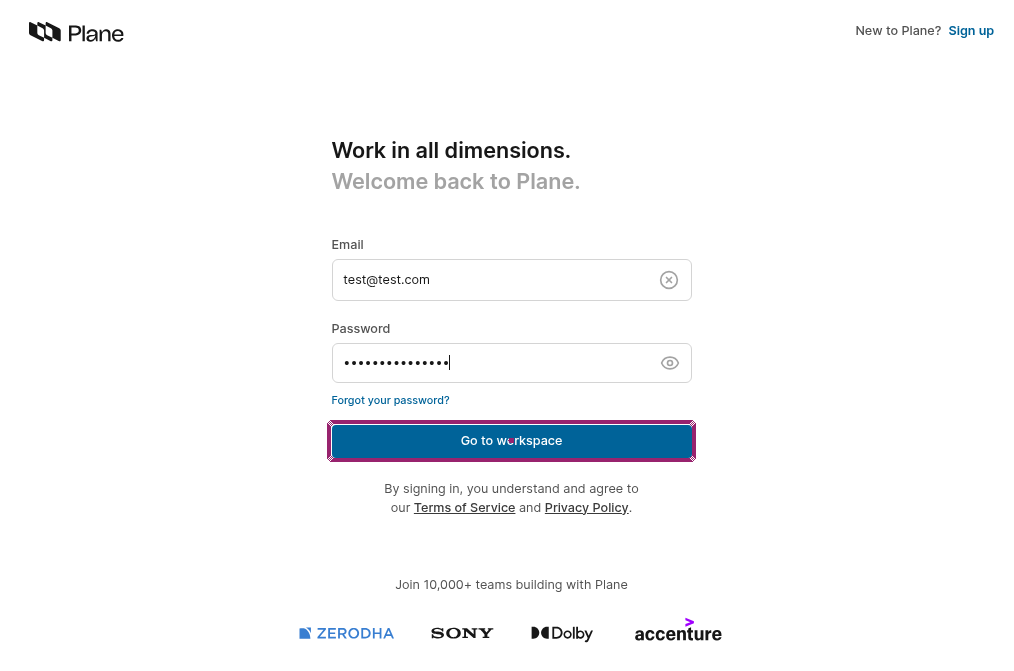
Task: Open the Privacy Policy link
Action: (x=586, y=508)
